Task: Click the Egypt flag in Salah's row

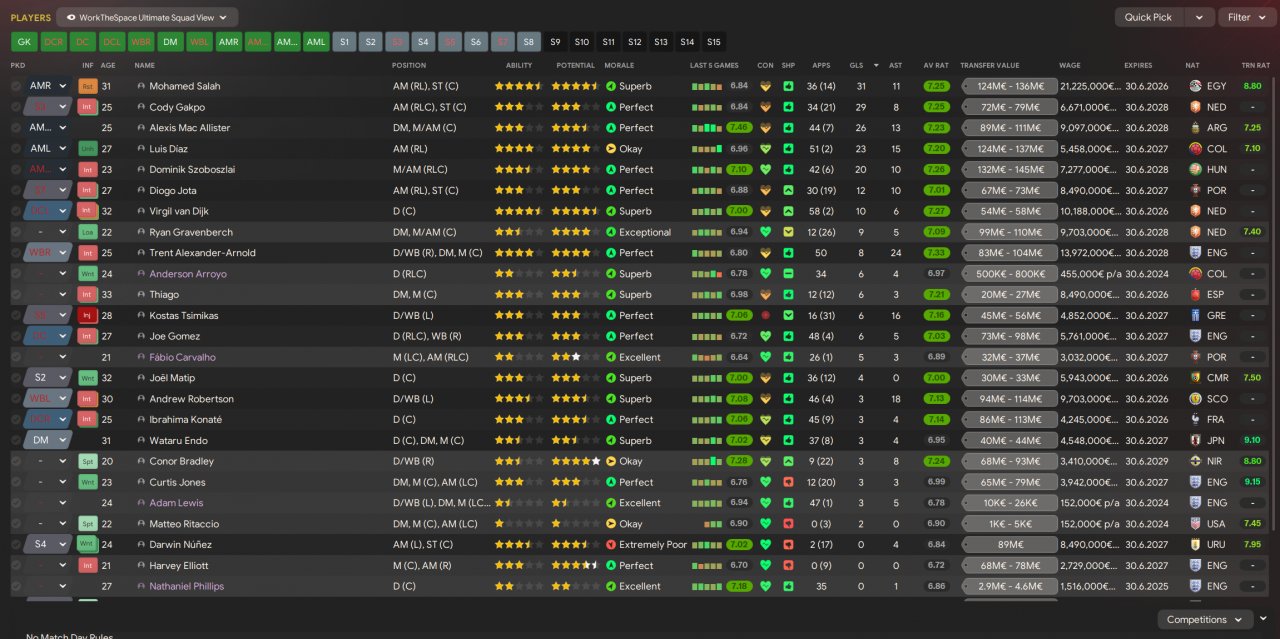Action: coord(1195,86)
